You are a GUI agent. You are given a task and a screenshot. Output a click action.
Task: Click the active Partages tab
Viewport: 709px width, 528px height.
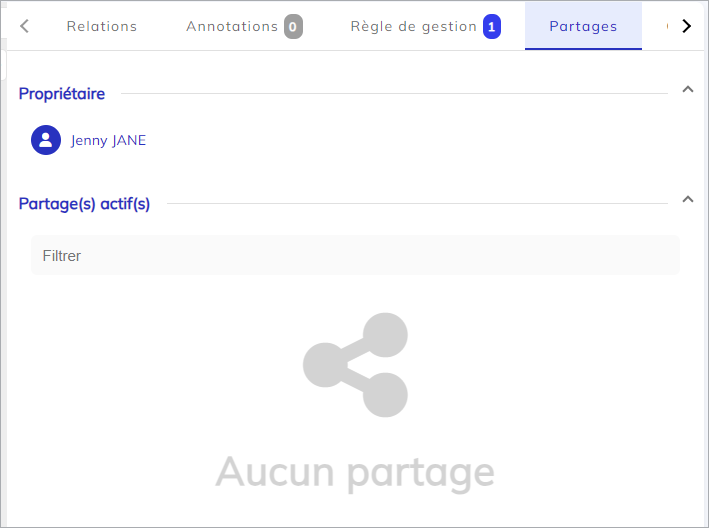pyautogui.click(x=583, y=26)
